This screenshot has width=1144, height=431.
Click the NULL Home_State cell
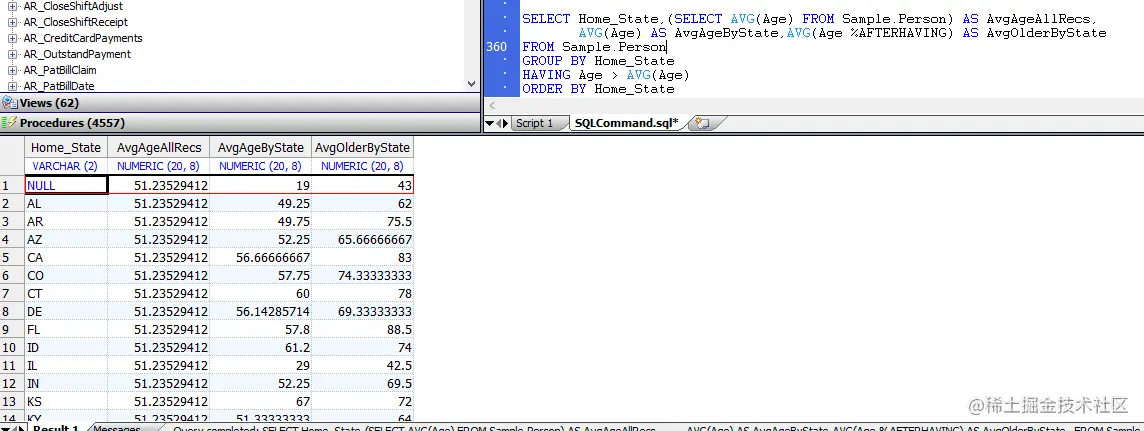tap(66, 185)
